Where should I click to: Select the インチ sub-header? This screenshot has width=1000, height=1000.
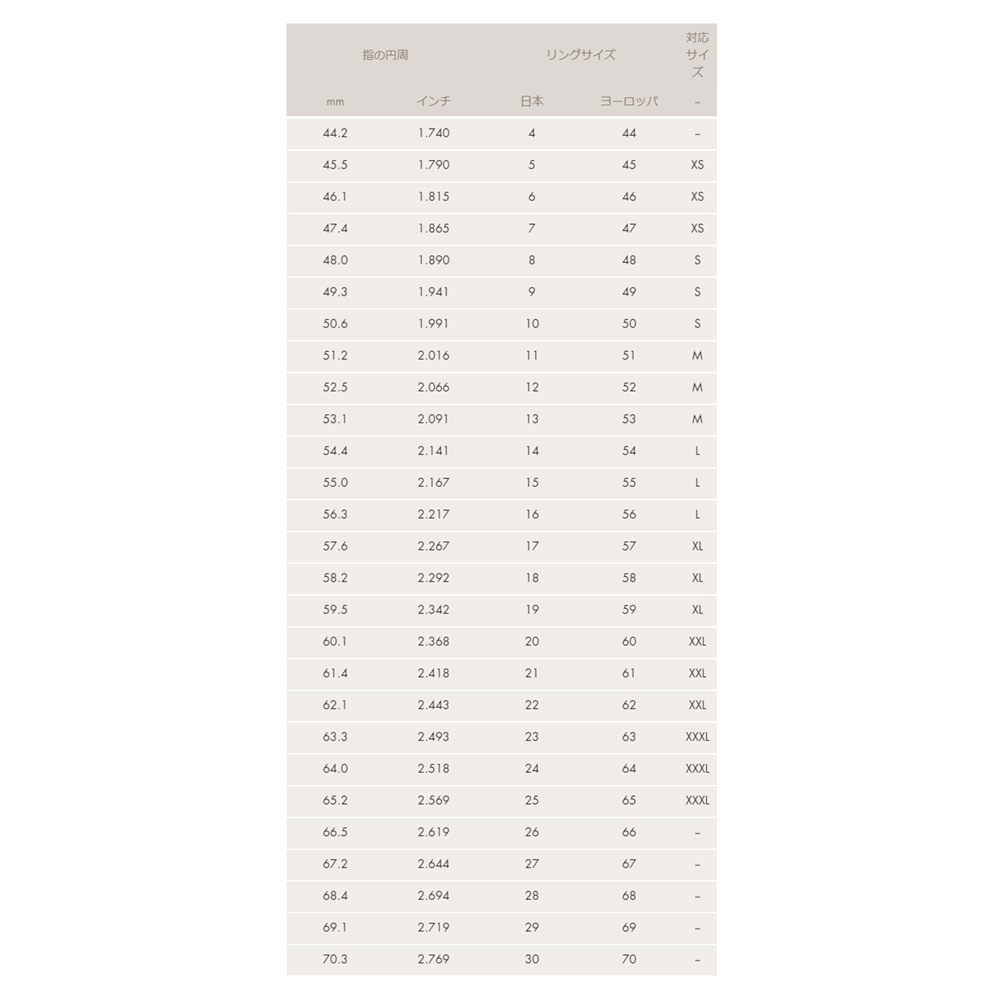[x=434, y=101]
